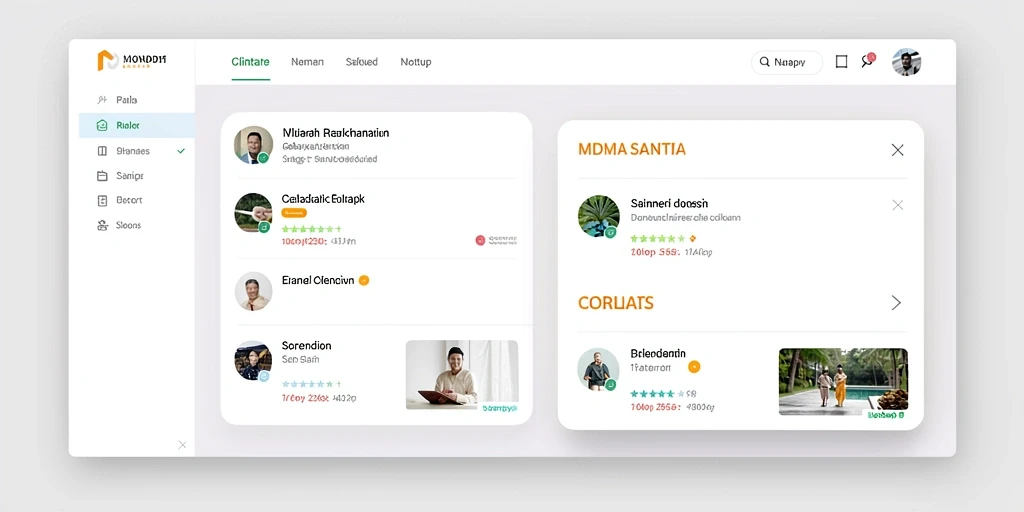Viewport: 1024px width, 512px height.
Task: Click the square icon in the top bar
Action: coord(842,61)
